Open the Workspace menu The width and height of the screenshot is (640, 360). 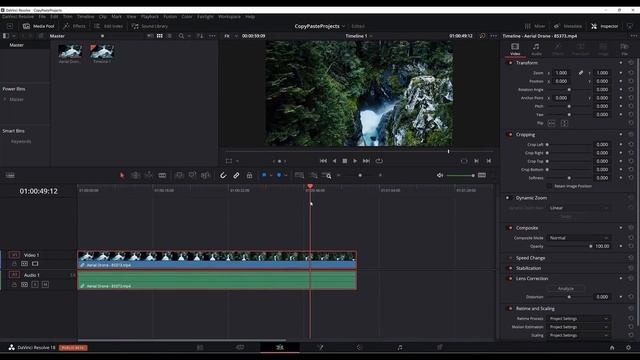click(x=229, y=17)
